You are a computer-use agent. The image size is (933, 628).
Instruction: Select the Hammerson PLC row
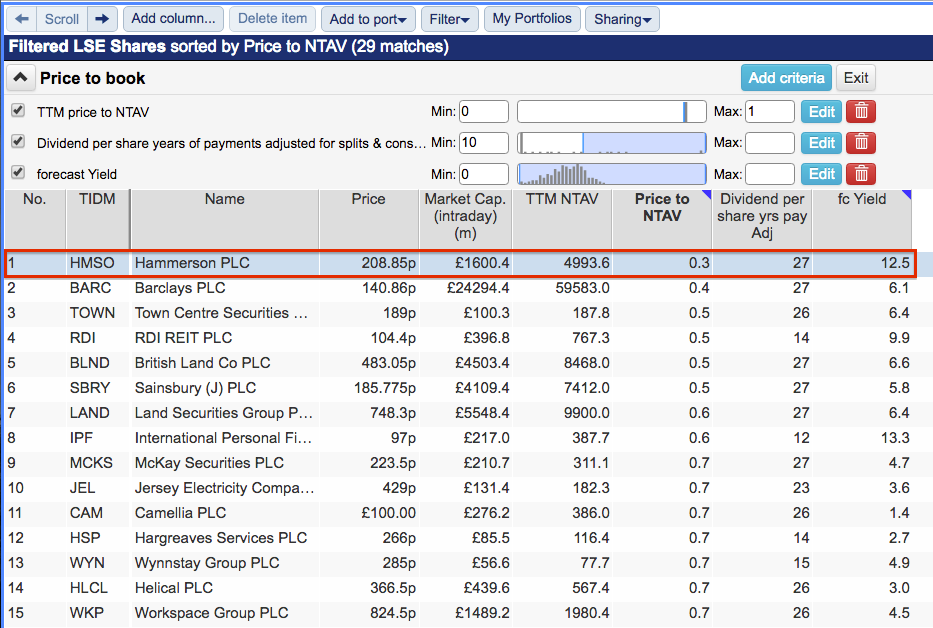click(x=460, y=263)
